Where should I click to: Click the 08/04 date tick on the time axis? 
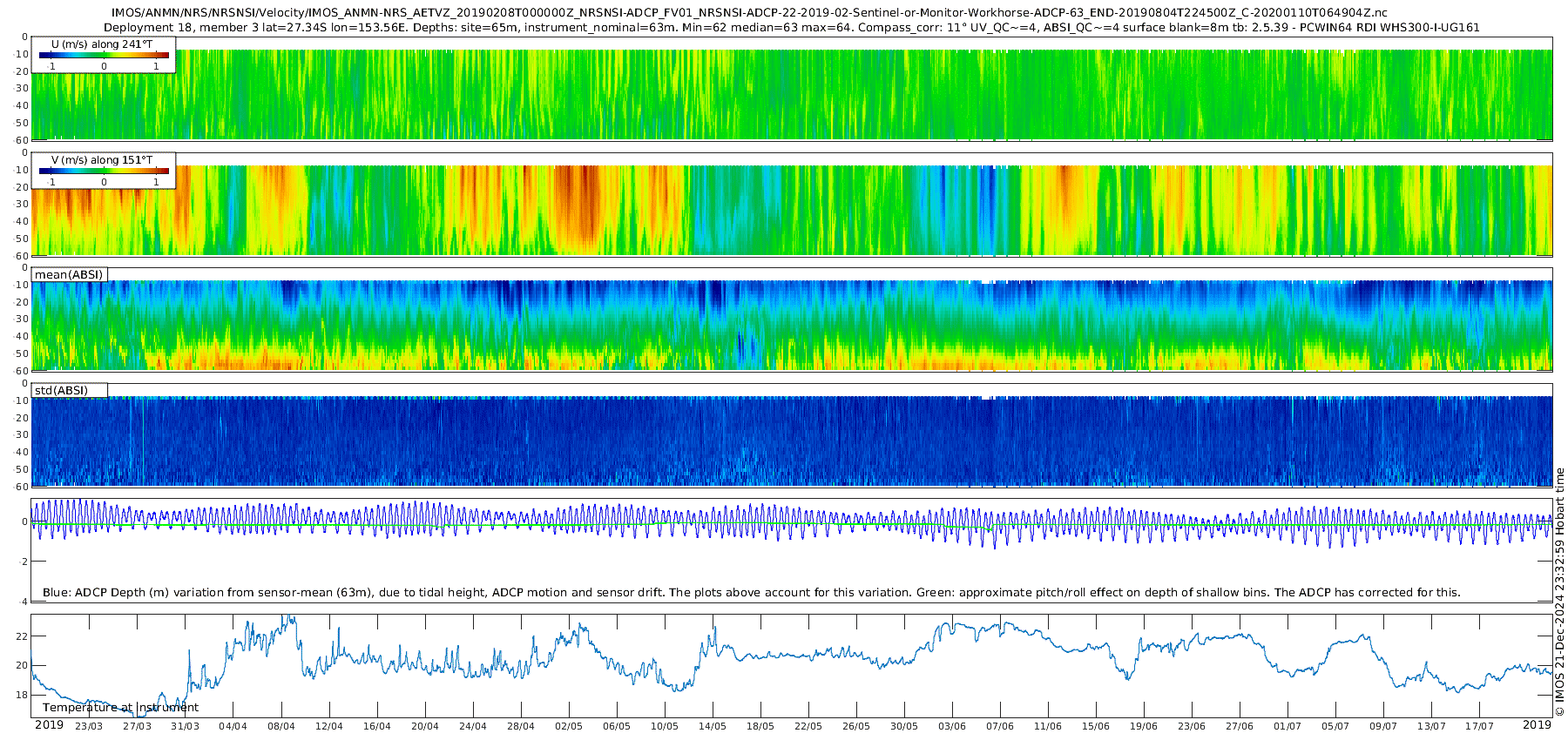[281, 726]
